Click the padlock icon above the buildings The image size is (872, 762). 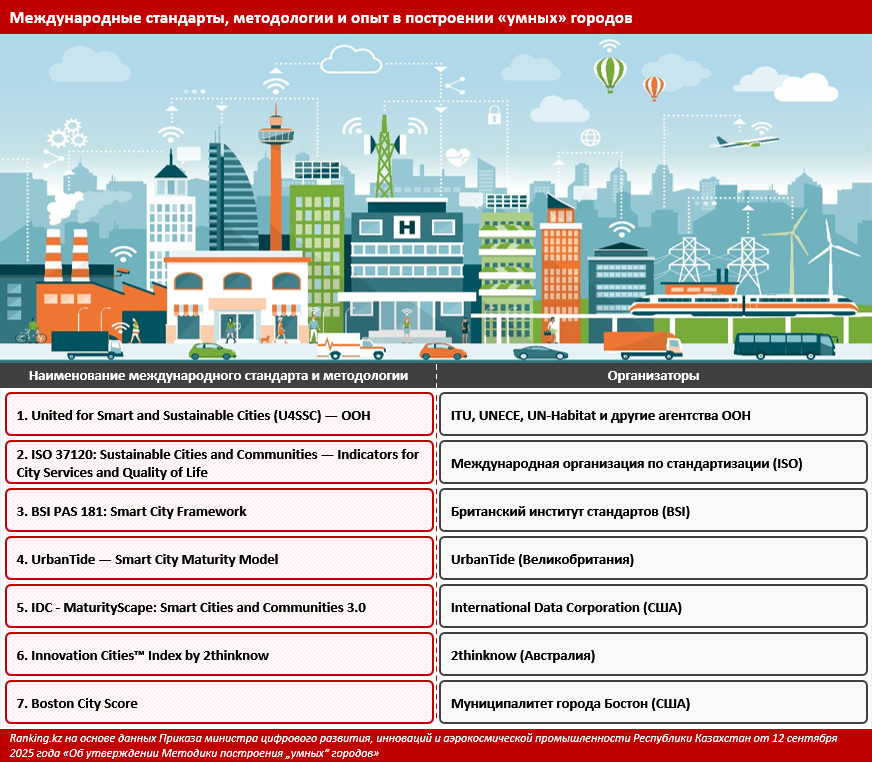point(494,115)
